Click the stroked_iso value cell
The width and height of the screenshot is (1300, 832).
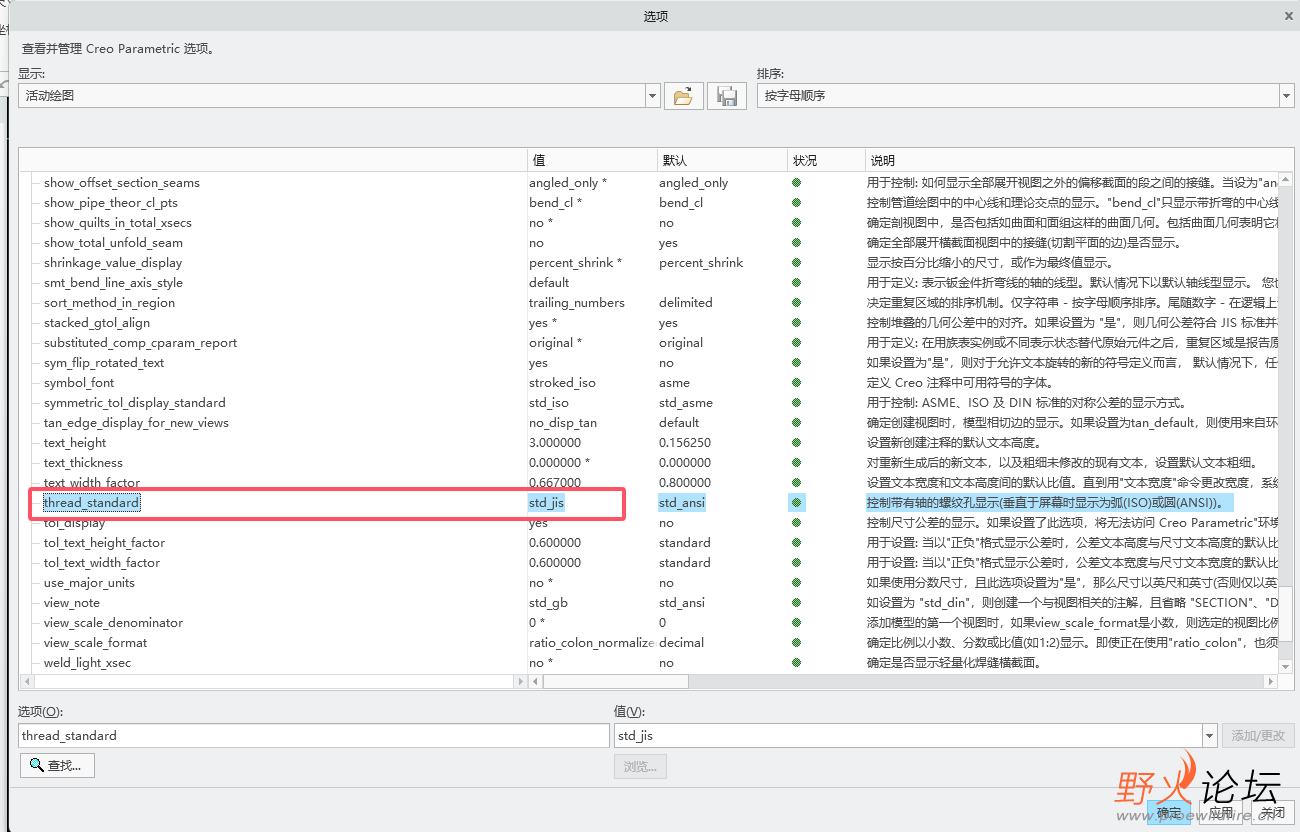click(x=562, y=383)
